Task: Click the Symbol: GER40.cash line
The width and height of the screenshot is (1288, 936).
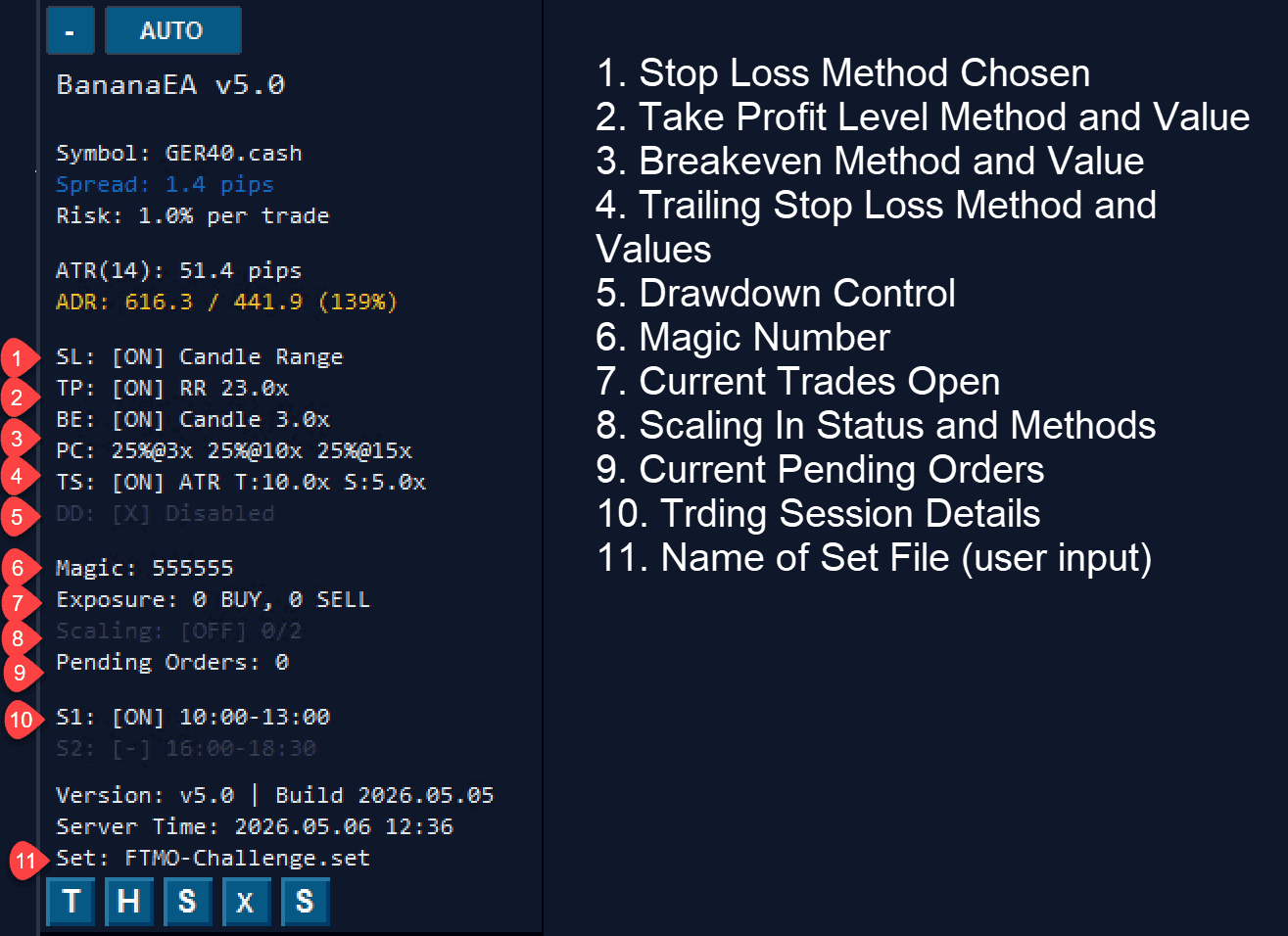Action: point(179,154)
